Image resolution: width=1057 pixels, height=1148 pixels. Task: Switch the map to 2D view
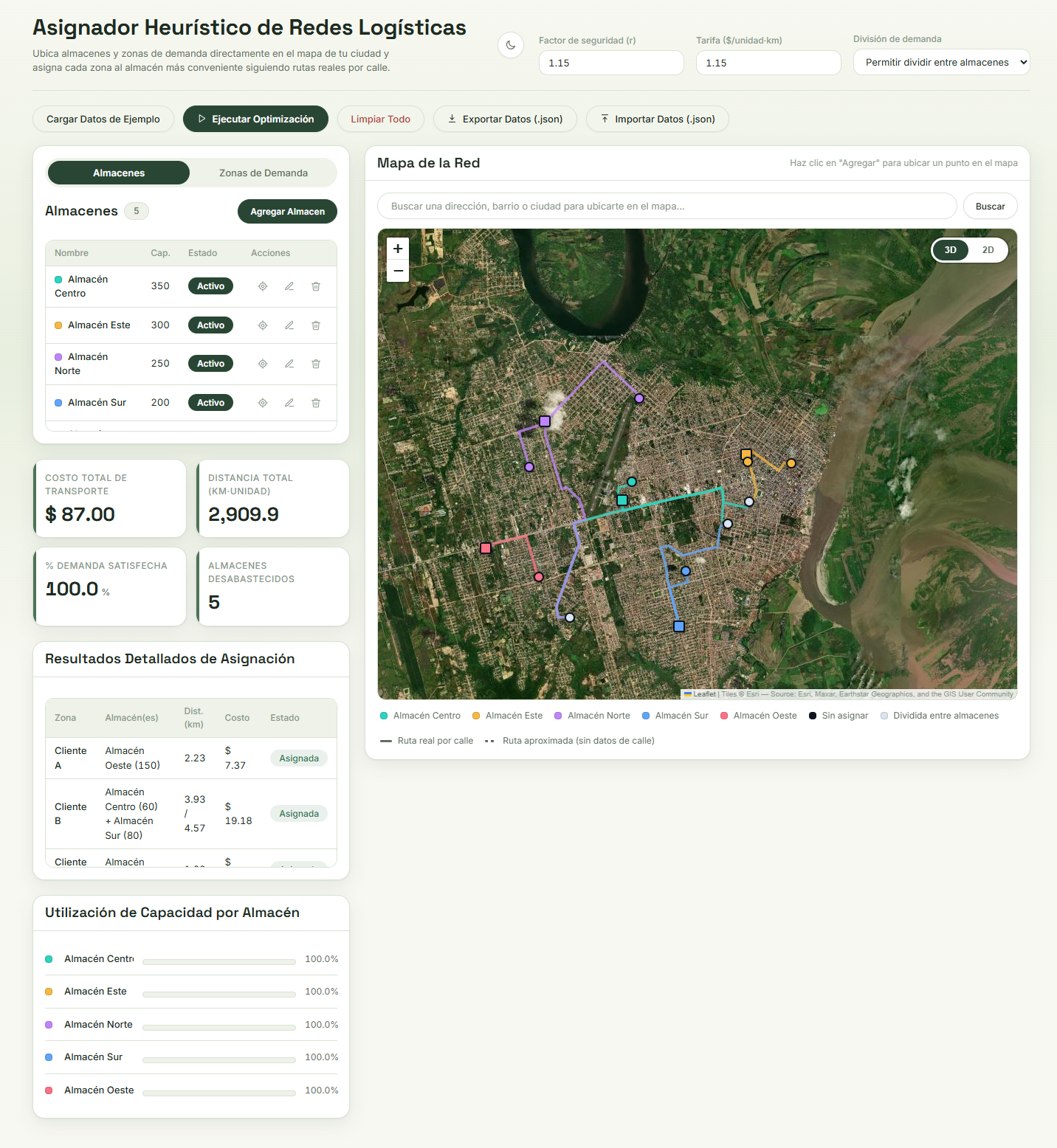click(988, 250)
